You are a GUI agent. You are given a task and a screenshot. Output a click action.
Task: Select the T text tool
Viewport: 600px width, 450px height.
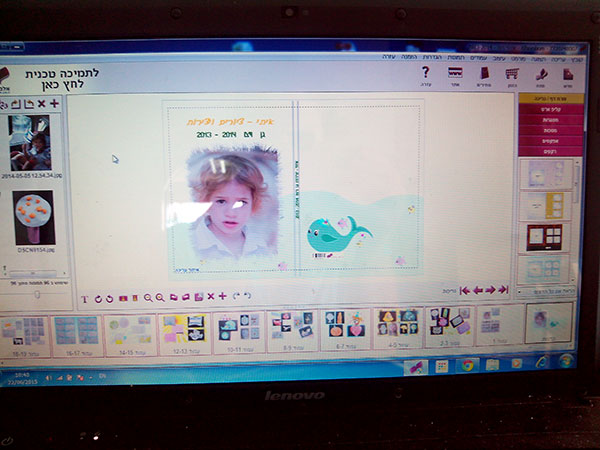coord(85,299)
